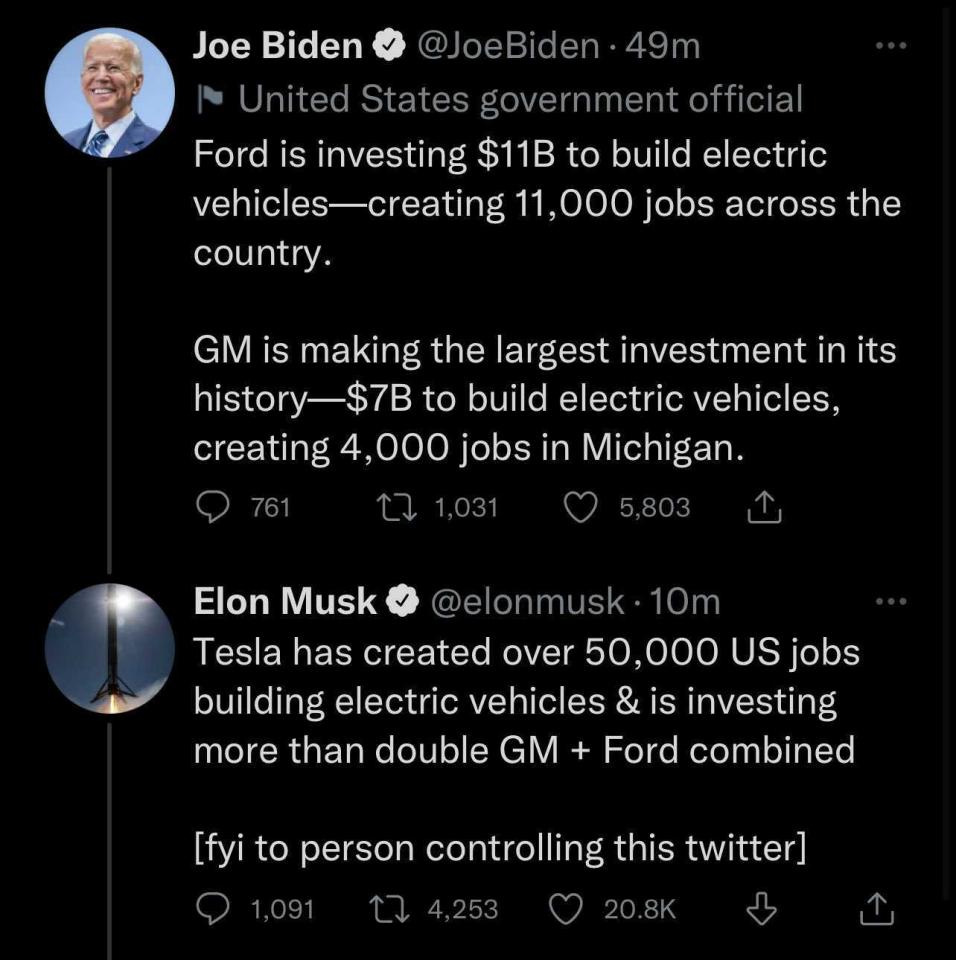
Task: Open the 10m timestamp on Musk's tweet
Action: tap(685, 601)
